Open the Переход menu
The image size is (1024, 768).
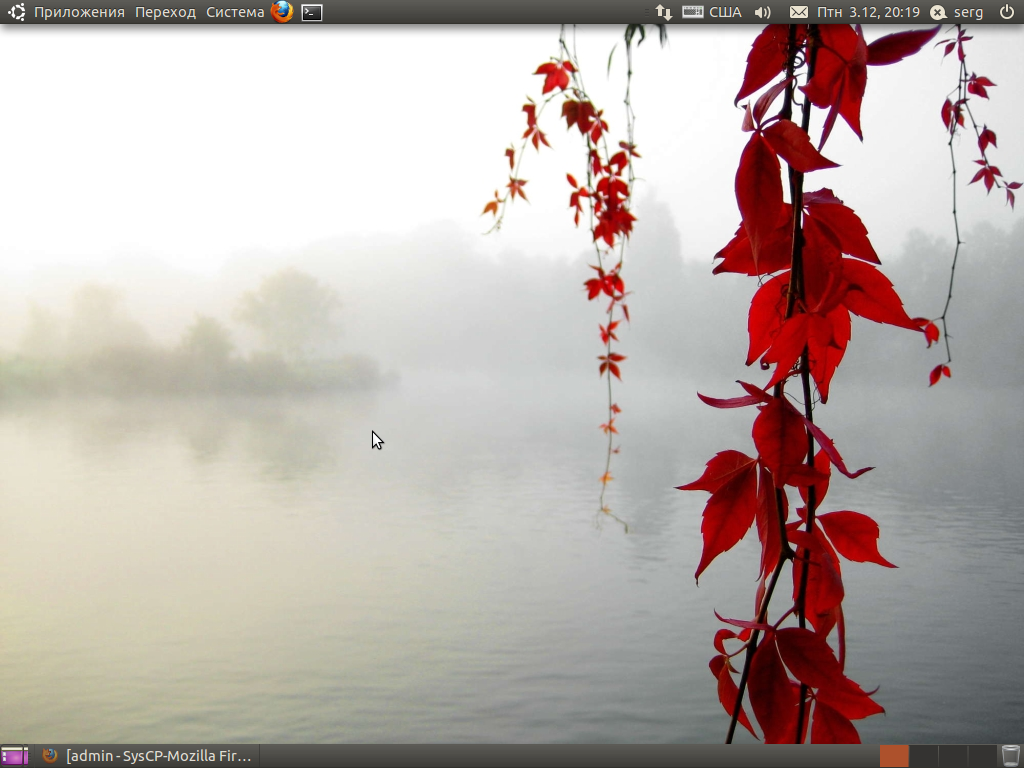pyautogui.click(x=165, y=12)
